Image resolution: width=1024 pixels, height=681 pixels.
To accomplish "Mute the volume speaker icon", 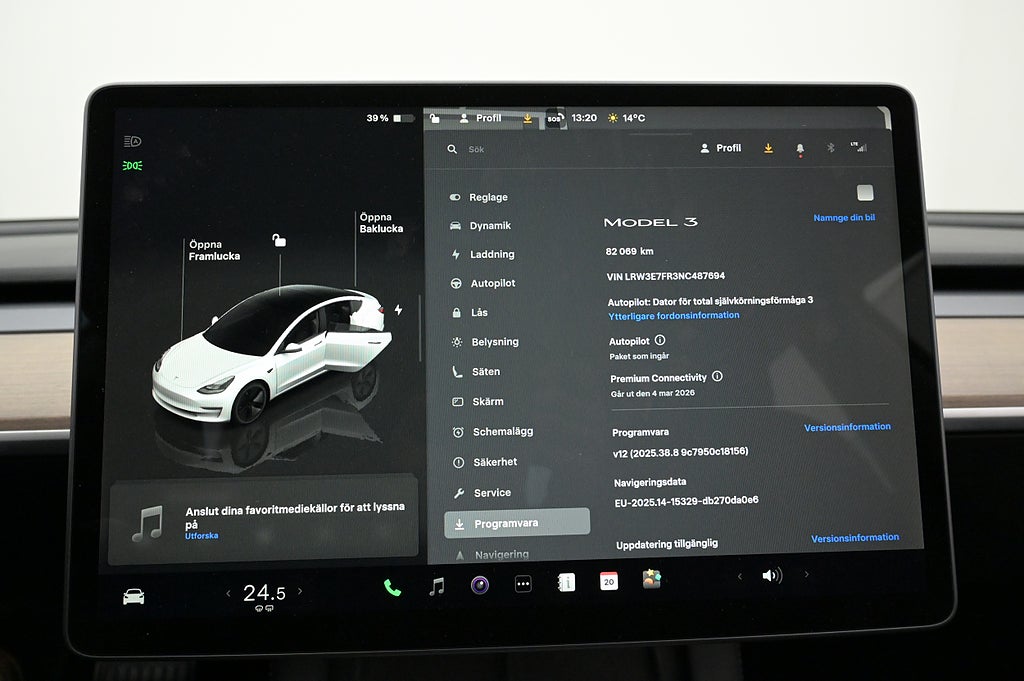I will pos(771,575).
